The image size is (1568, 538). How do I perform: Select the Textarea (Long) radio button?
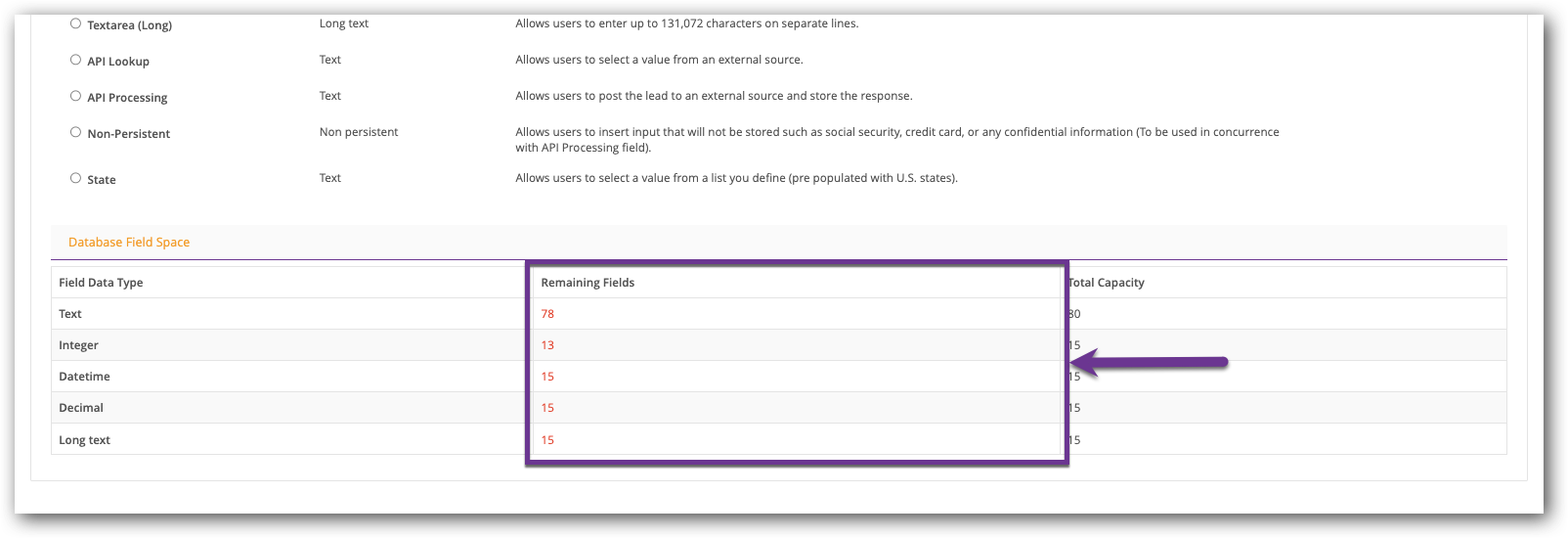[x=75, y=23]
